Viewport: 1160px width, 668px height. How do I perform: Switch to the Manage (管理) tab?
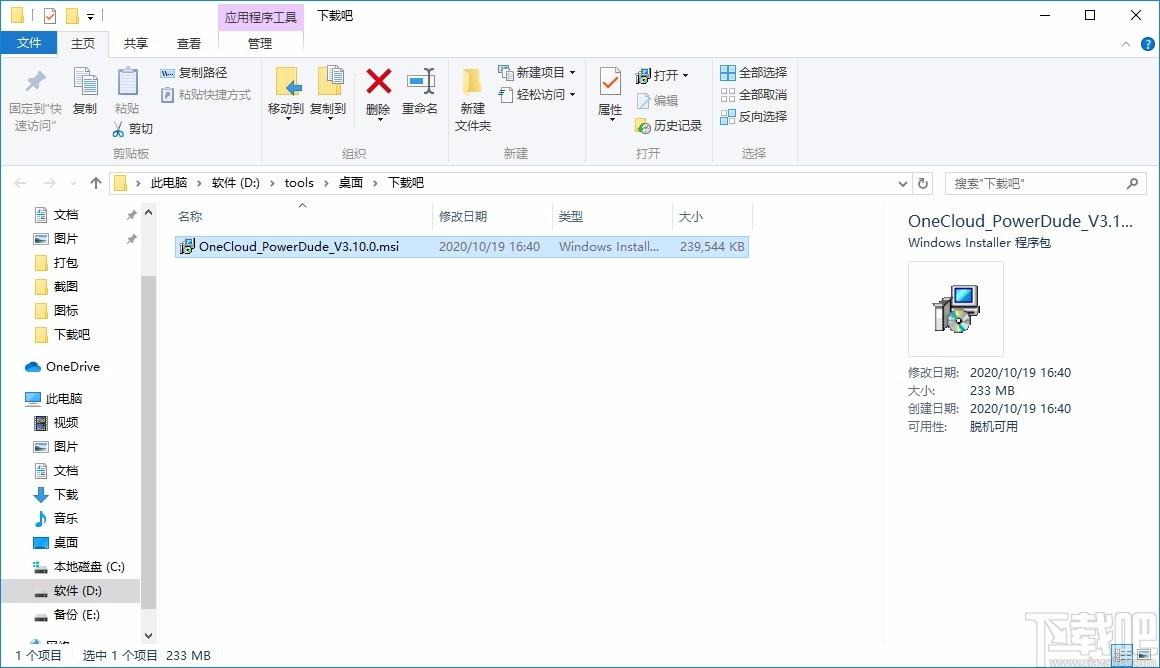coord(260,44)
